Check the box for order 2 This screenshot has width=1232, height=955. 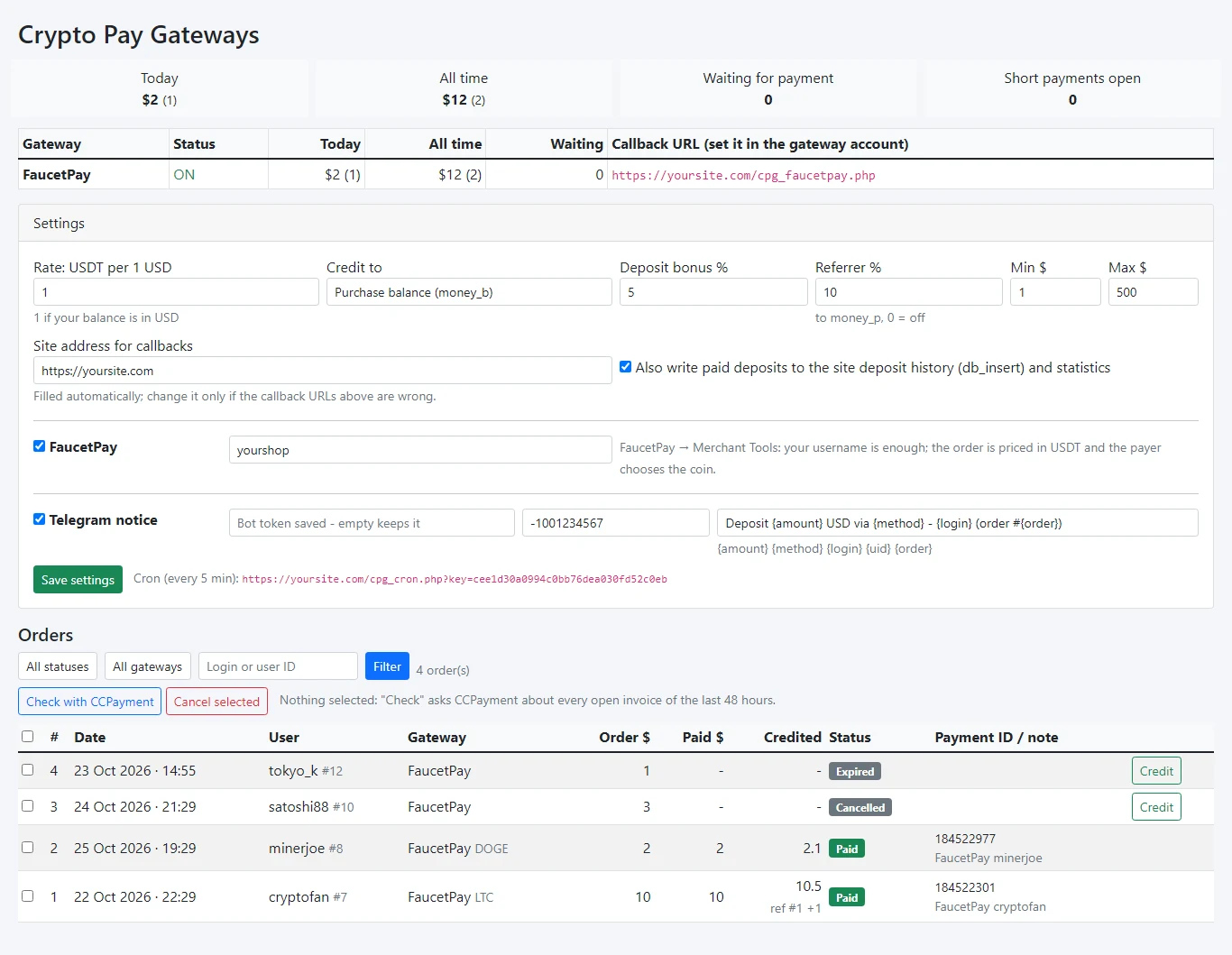pyautogui.click(x=28, y=848)
